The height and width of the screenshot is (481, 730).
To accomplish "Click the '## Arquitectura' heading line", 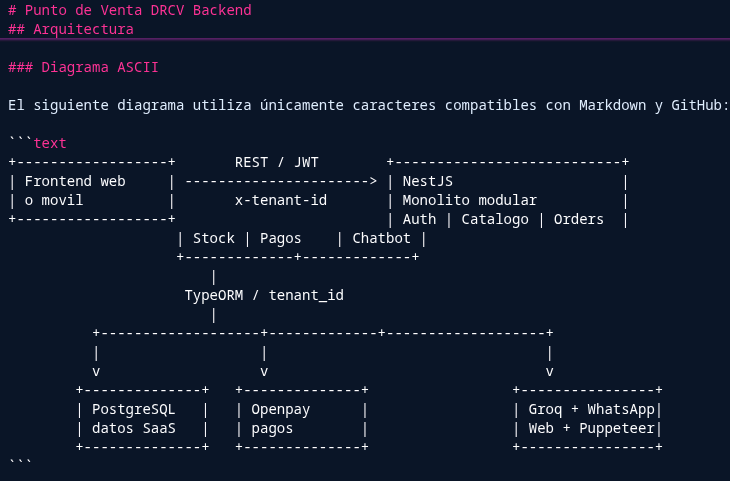I will (71, 29).
